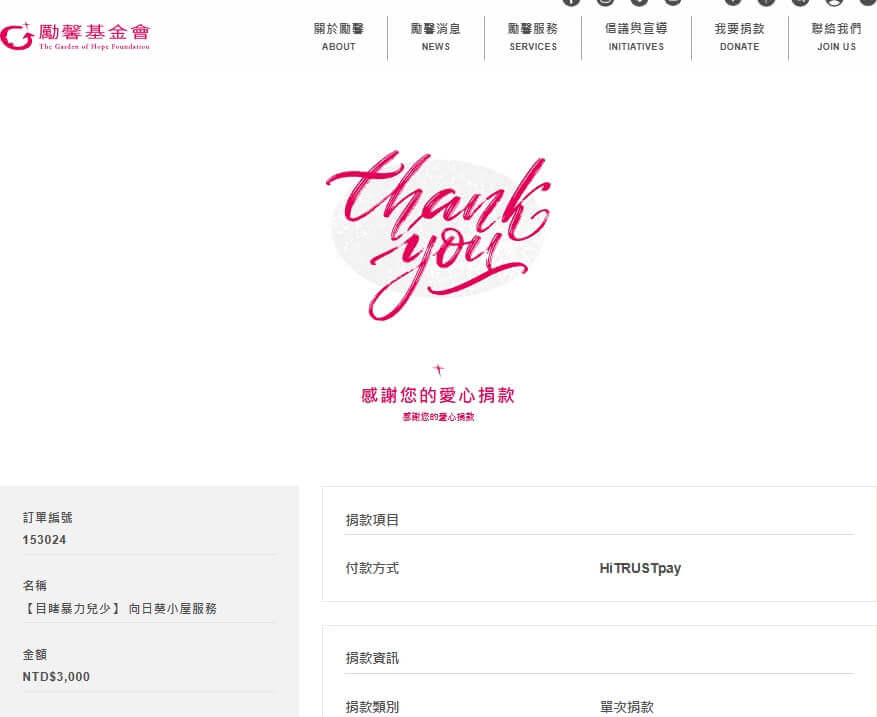Click the order number 153024

[45, 540]
